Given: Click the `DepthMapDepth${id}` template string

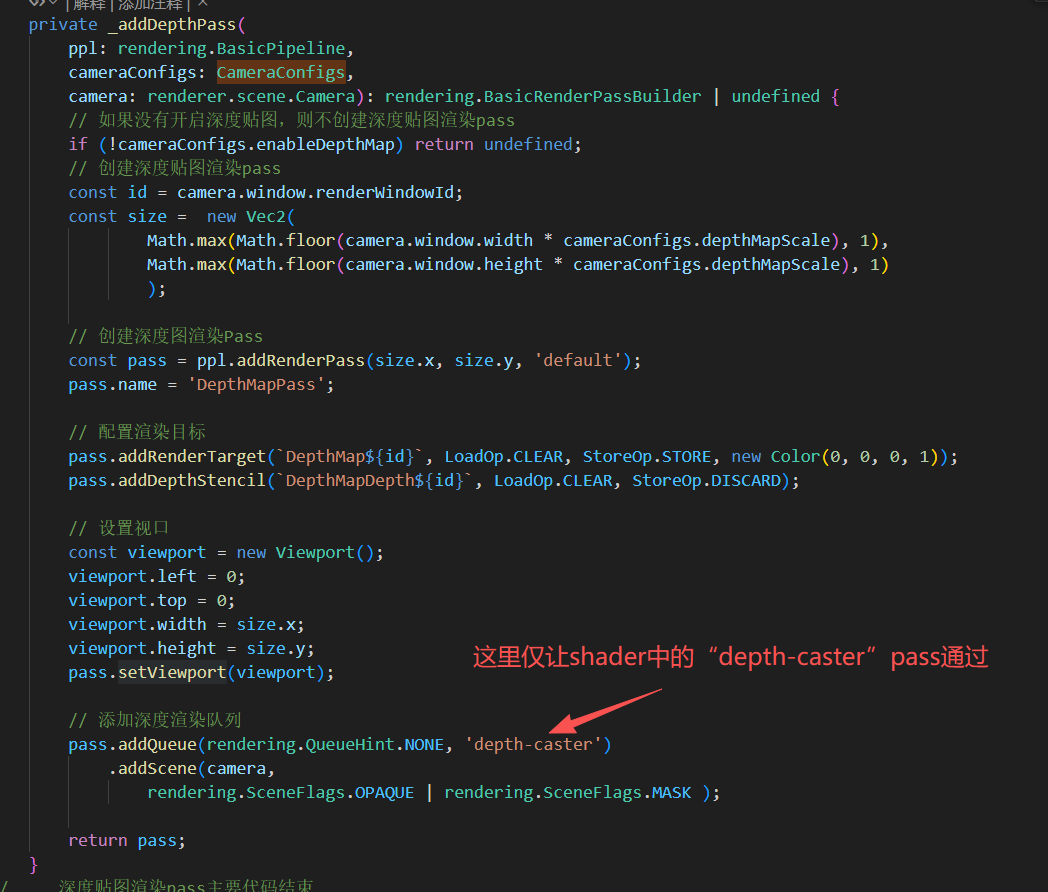Looking at the screenshot, I should 375,482.
